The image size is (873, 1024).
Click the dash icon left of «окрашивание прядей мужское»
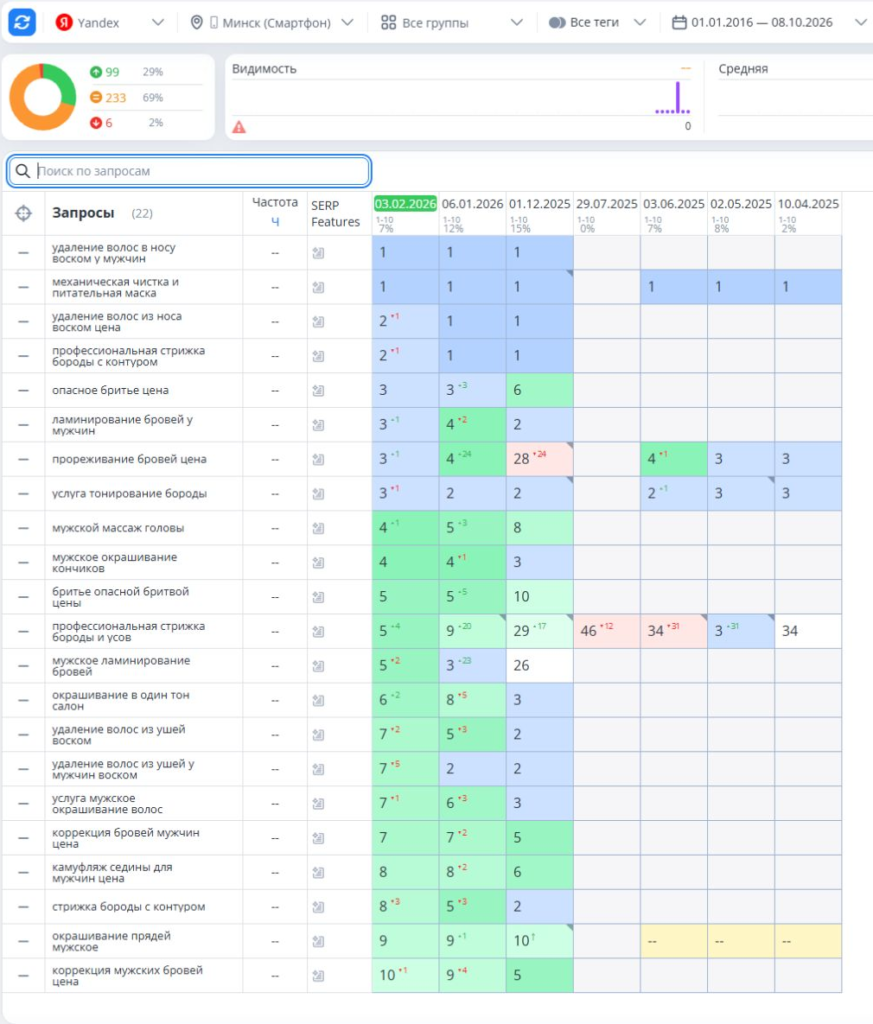(24, 941)
